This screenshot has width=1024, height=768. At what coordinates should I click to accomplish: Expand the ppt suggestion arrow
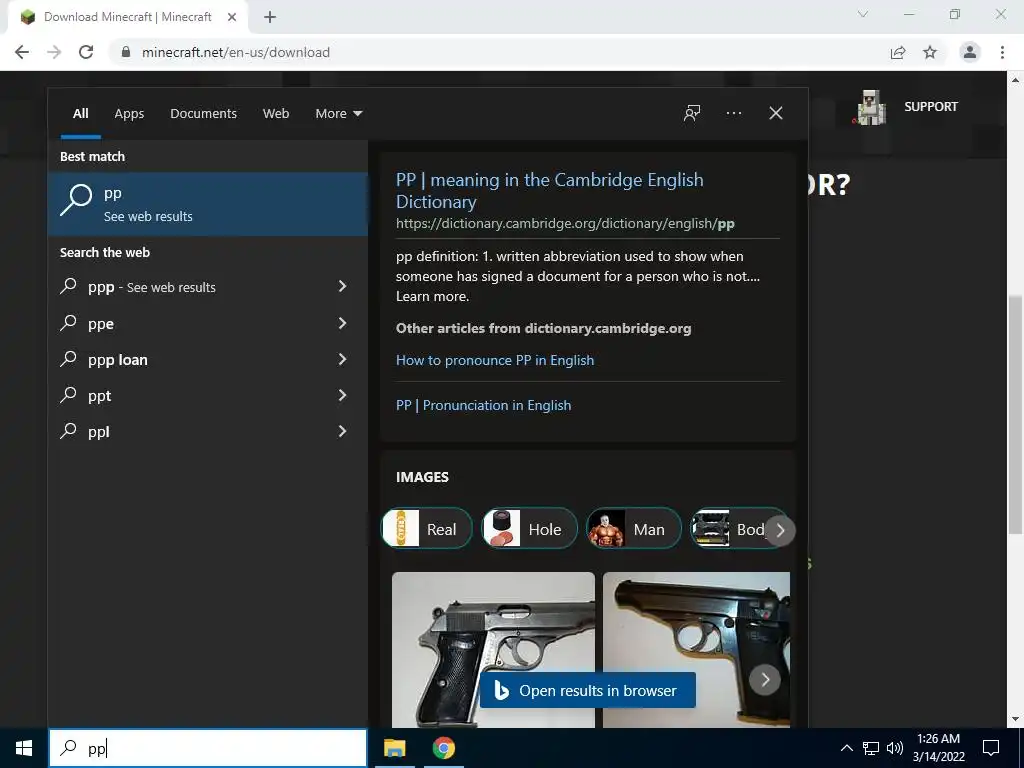(x=342, y=395)
